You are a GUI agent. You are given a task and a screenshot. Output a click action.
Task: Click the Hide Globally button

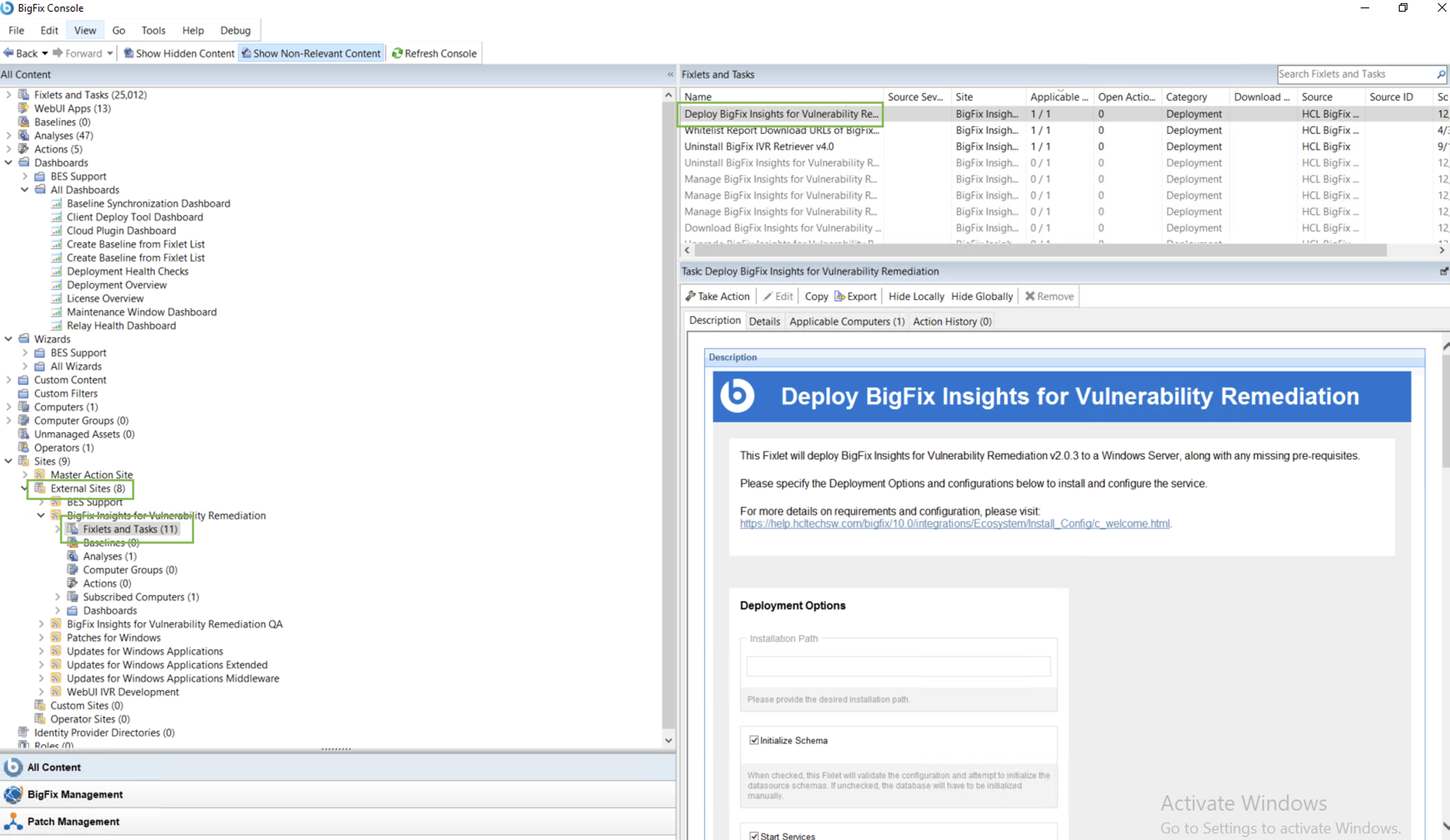tap(981, 296)
